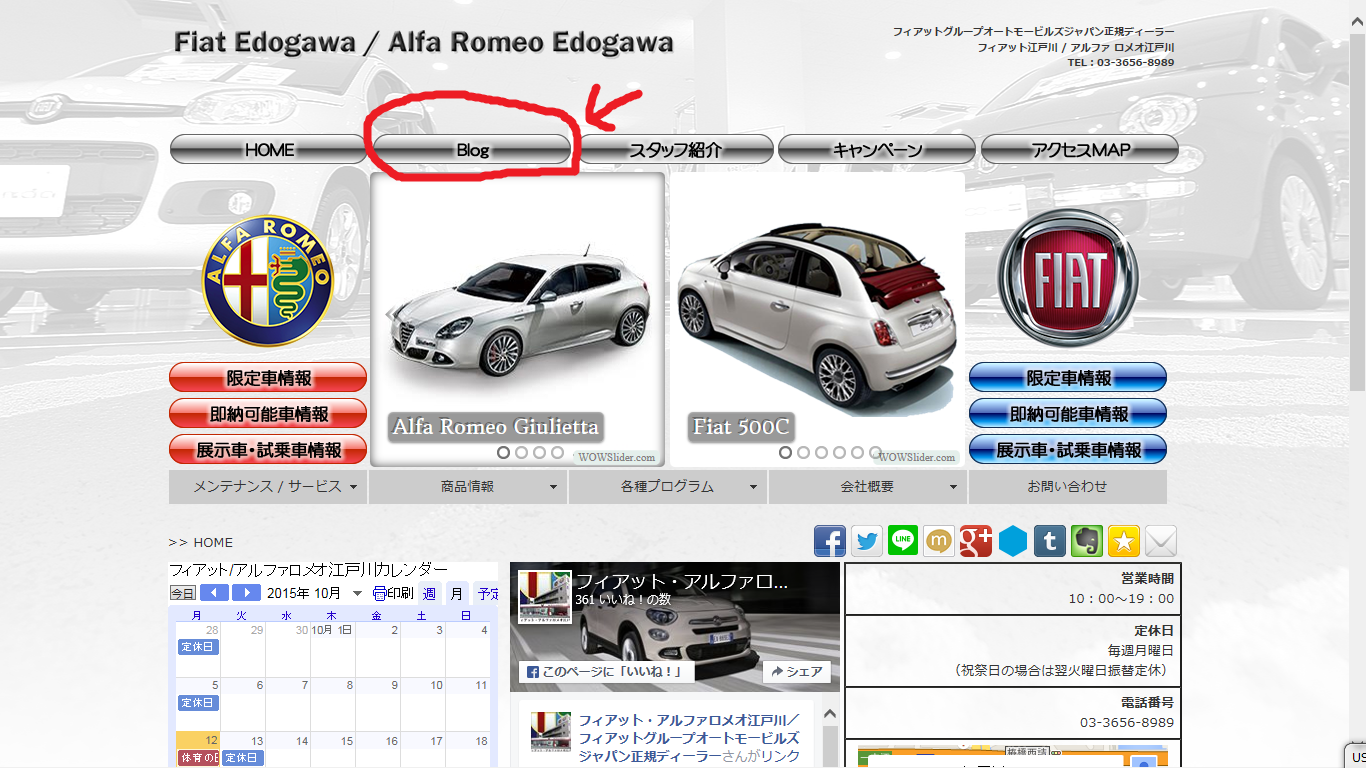
Task: Select fourth dot of Fiat 500C slider
Action: 840,453
